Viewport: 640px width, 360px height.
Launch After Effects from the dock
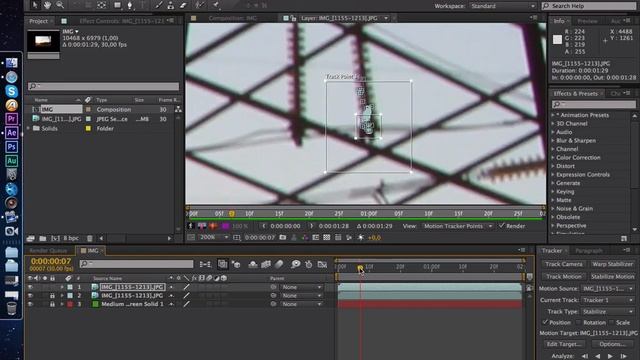pos(11,133)
